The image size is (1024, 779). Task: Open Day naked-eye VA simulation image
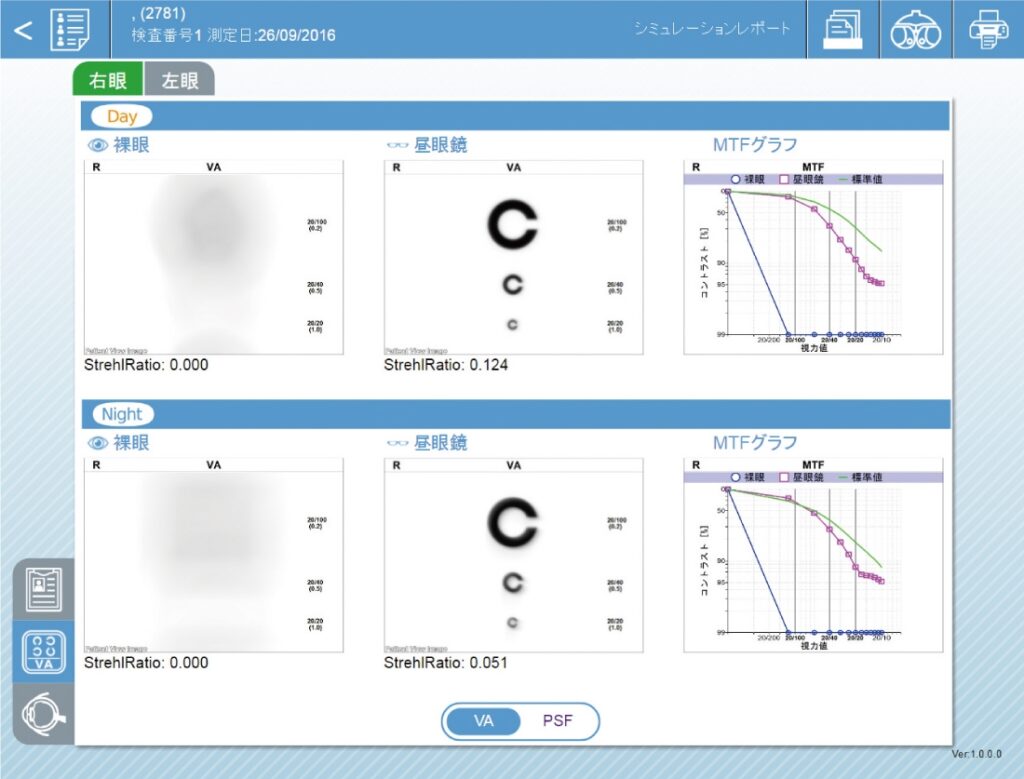coord(214,257)
